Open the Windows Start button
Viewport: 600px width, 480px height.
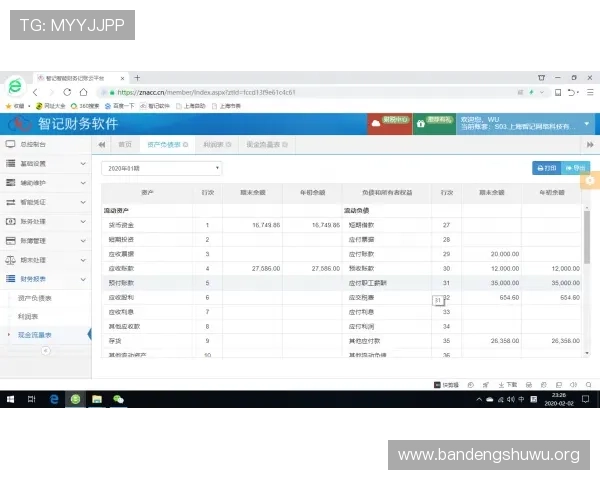click(x=10, y=399)
